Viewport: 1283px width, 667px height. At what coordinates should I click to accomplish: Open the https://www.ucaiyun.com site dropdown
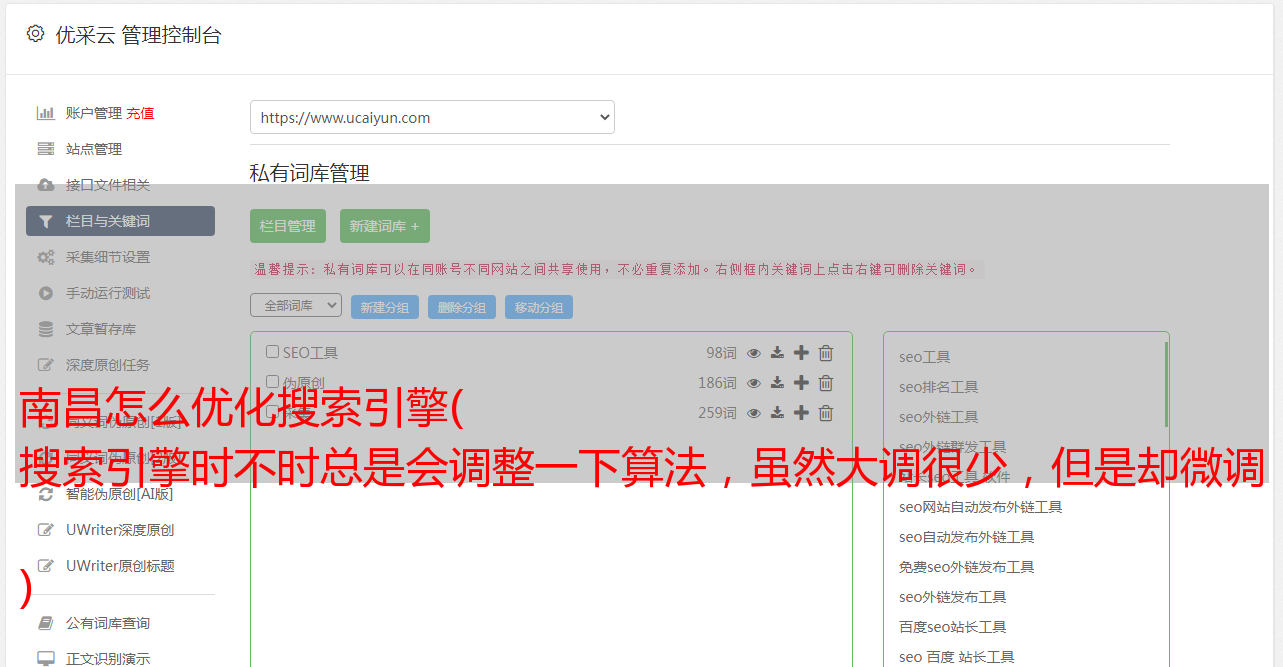coord(432,117)
